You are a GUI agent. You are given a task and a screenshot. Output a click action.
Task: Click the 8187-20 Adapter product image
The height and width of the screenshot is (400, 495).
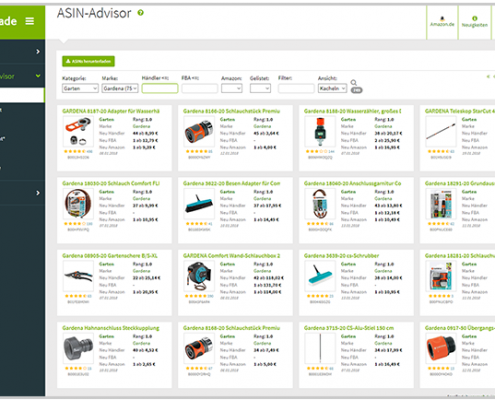(78, 132)
